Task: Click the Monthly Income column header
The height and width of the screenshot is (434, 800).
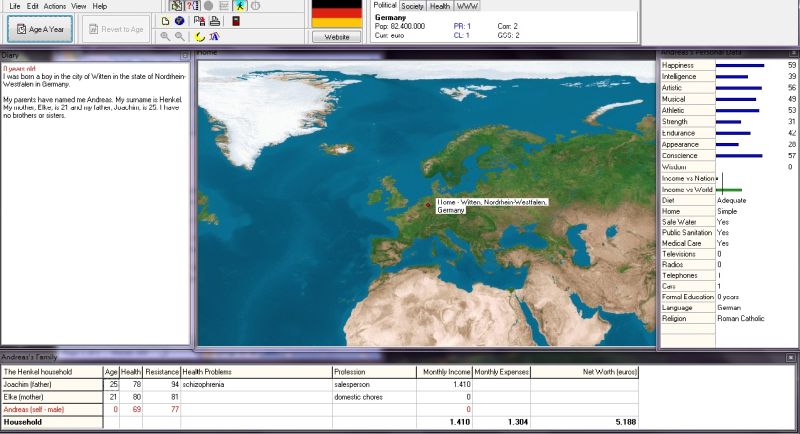Action: coord(444,372)
